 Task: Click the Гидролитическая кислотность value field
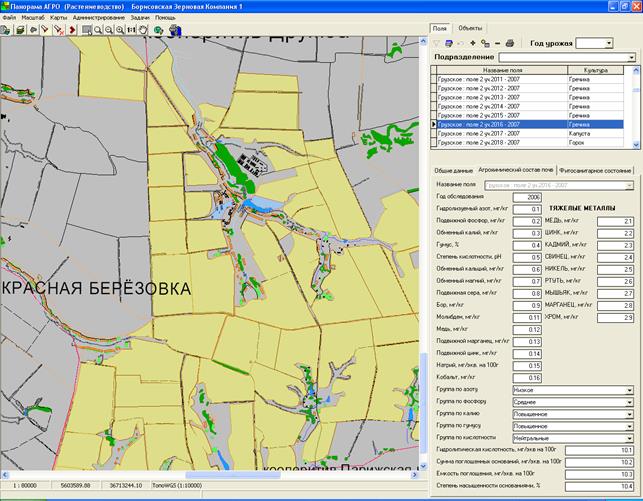tap(599, 451)
